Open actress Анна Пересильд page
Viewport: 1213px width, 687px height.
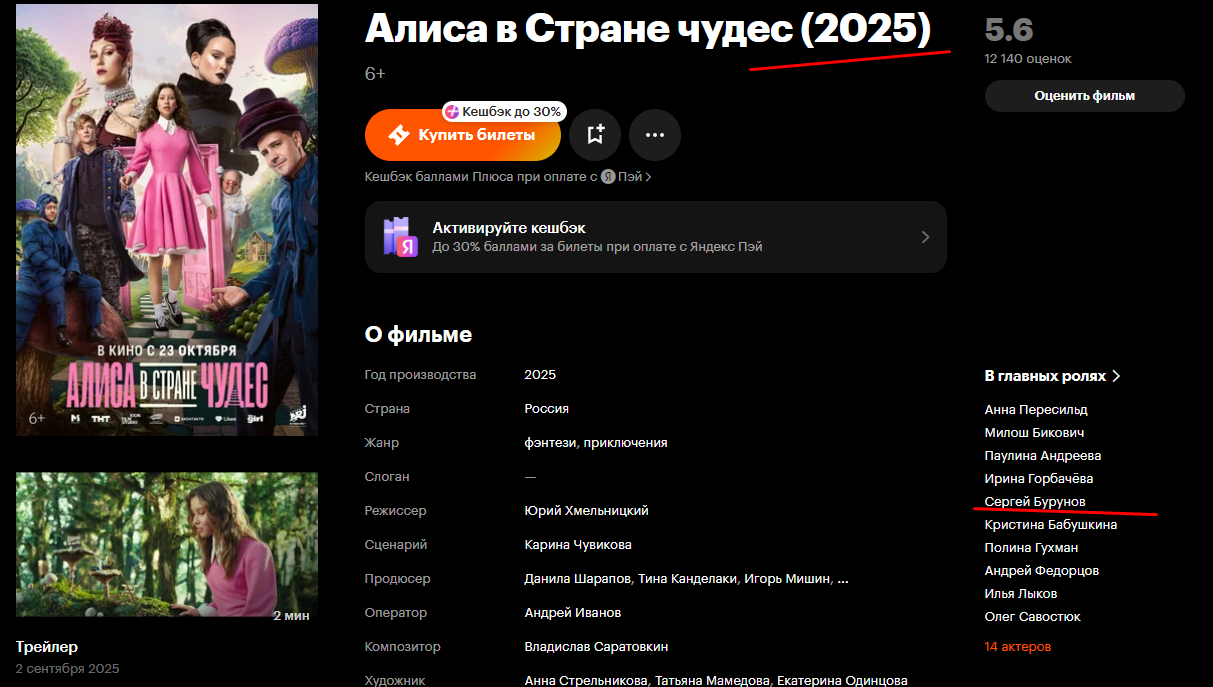coord(1036,409)
